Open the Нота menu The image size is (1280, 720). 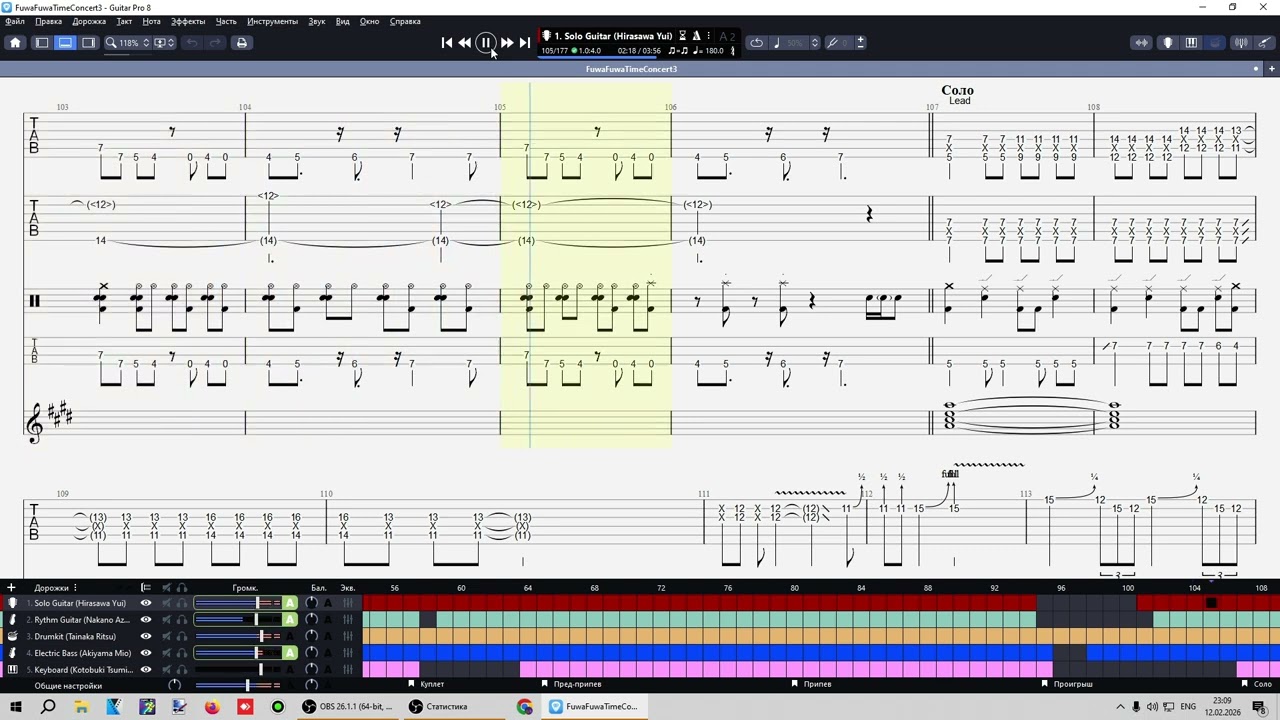151,21
